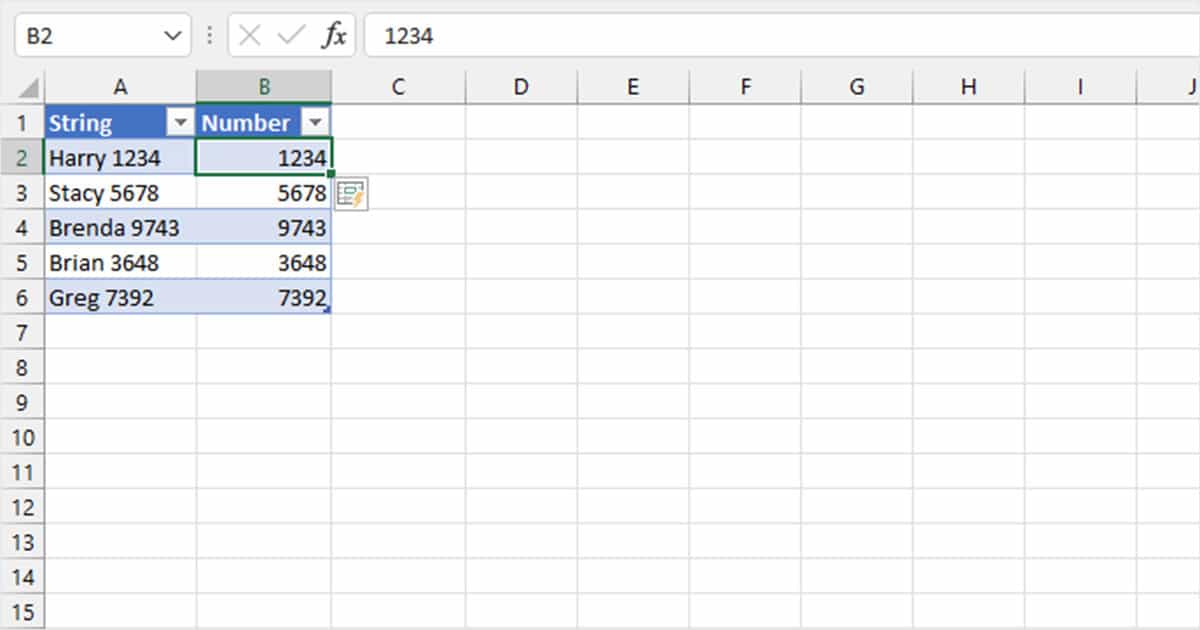Select the String header cell

pyautogui.click(x=100, y=122)
